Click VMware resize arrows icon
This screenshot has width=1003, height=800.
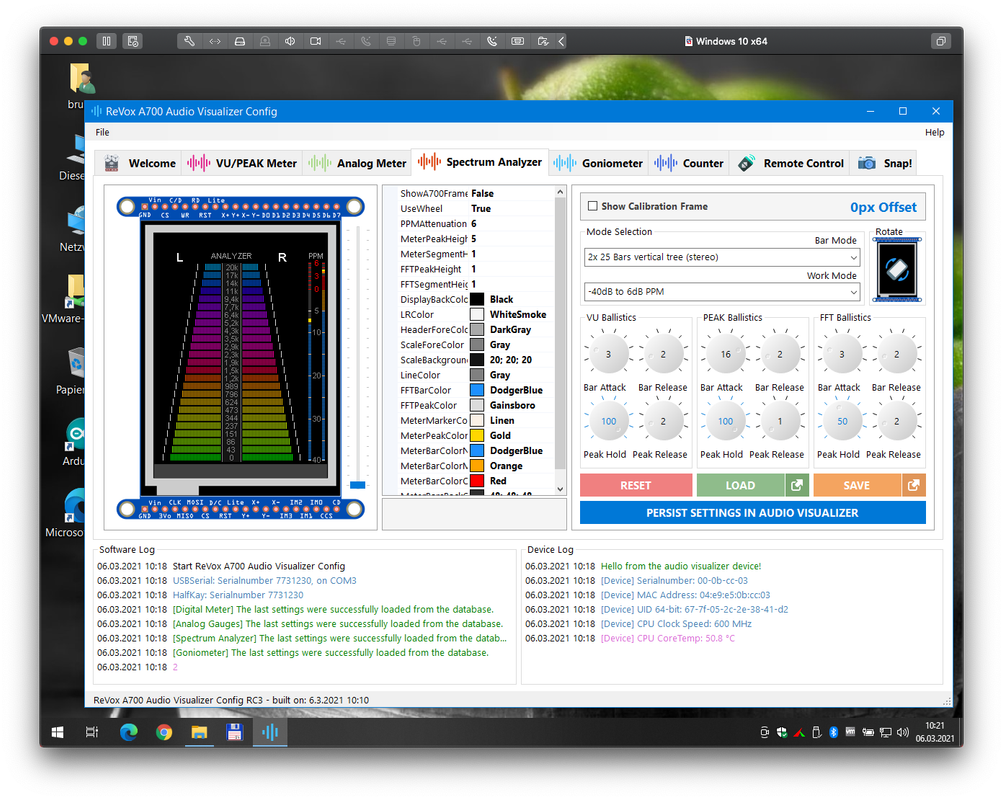point(215,41)
